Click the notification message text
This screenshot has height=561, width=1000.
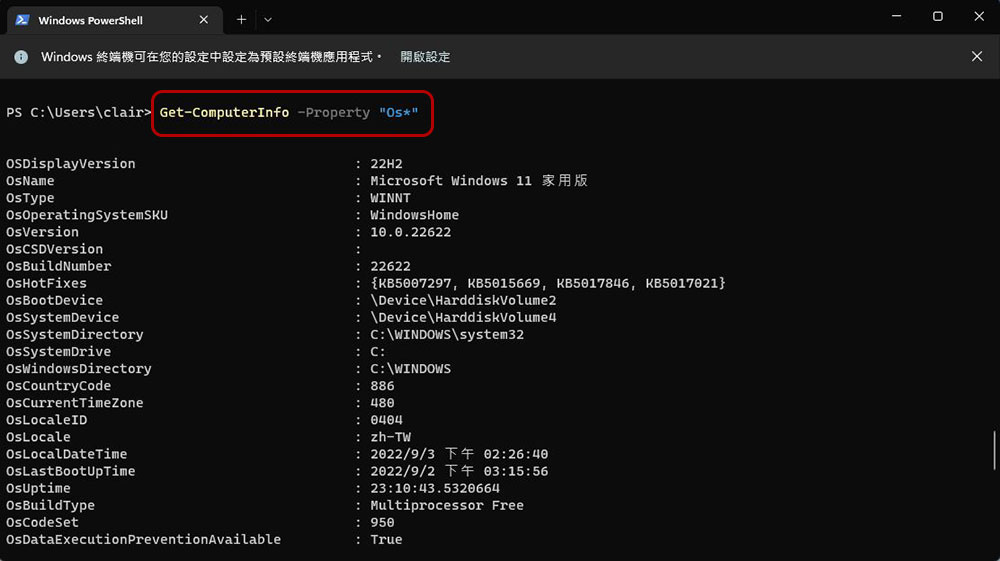coord(211,57)
